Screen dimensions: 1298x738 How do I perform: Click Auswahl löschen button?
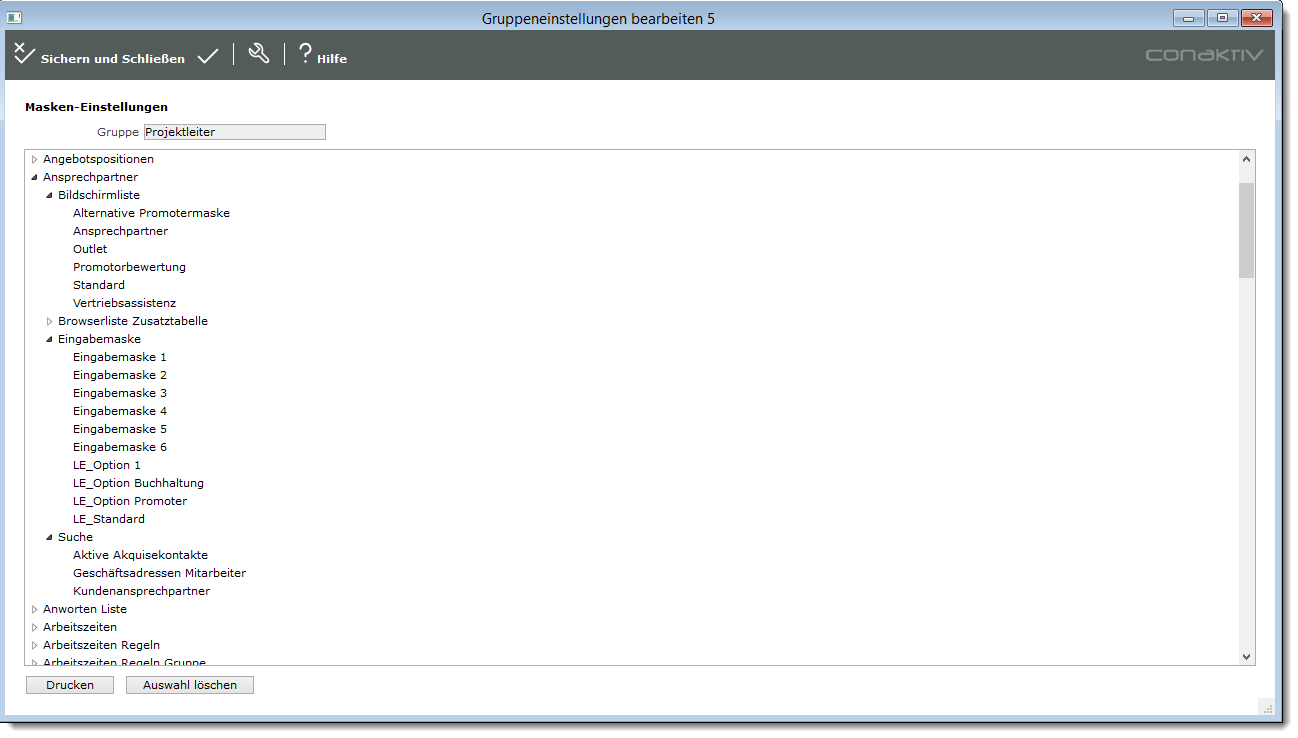click(190, 685)
